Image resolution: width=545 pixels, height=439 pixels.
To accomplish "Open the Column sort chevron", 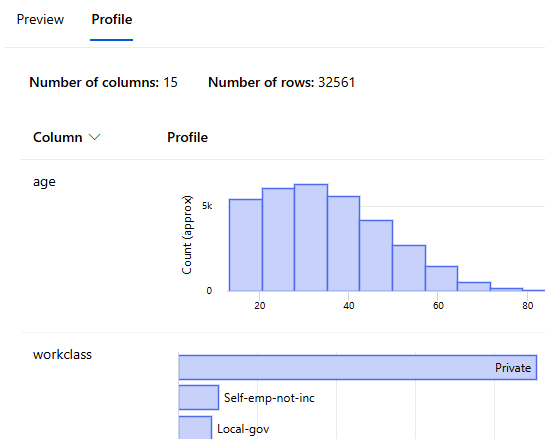I will [x=95, y=137].
